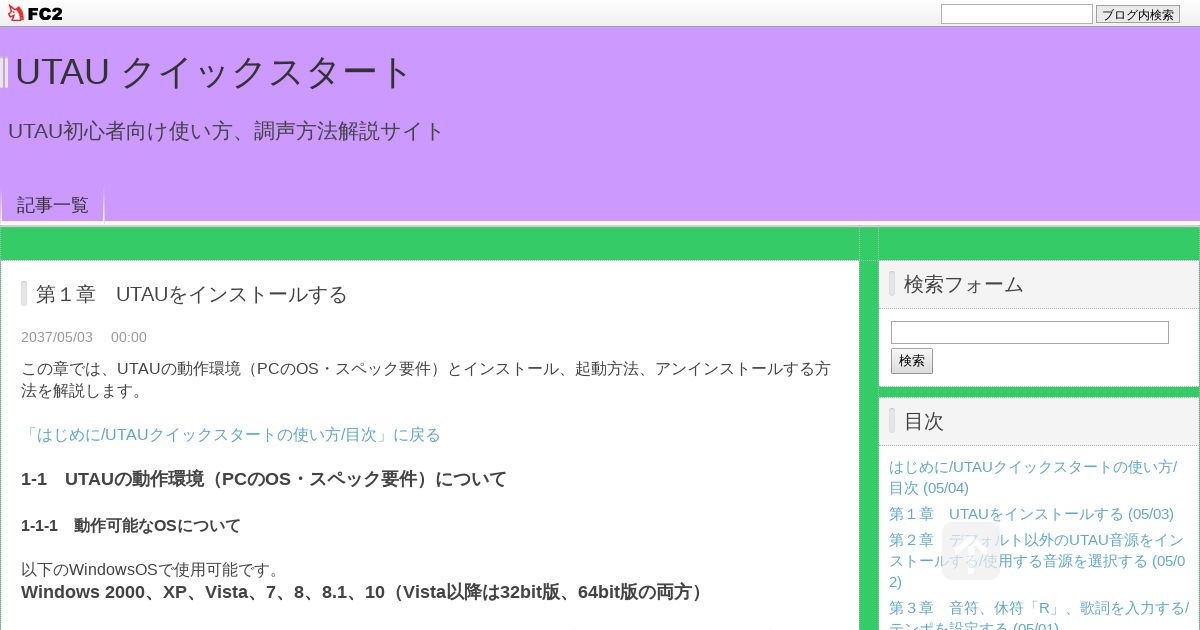Image resolution: width=1200 pixels, height=630 pixels.
Task: Click the post date 2037/05/03 00:00
Action: click(x=84, y=337)
